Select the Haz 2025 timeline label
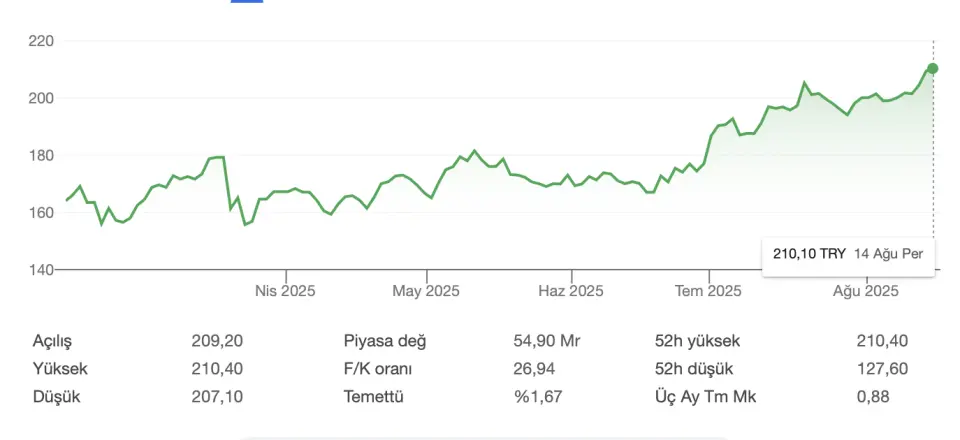This screenshot has width=960, height=440. point(571,291)
